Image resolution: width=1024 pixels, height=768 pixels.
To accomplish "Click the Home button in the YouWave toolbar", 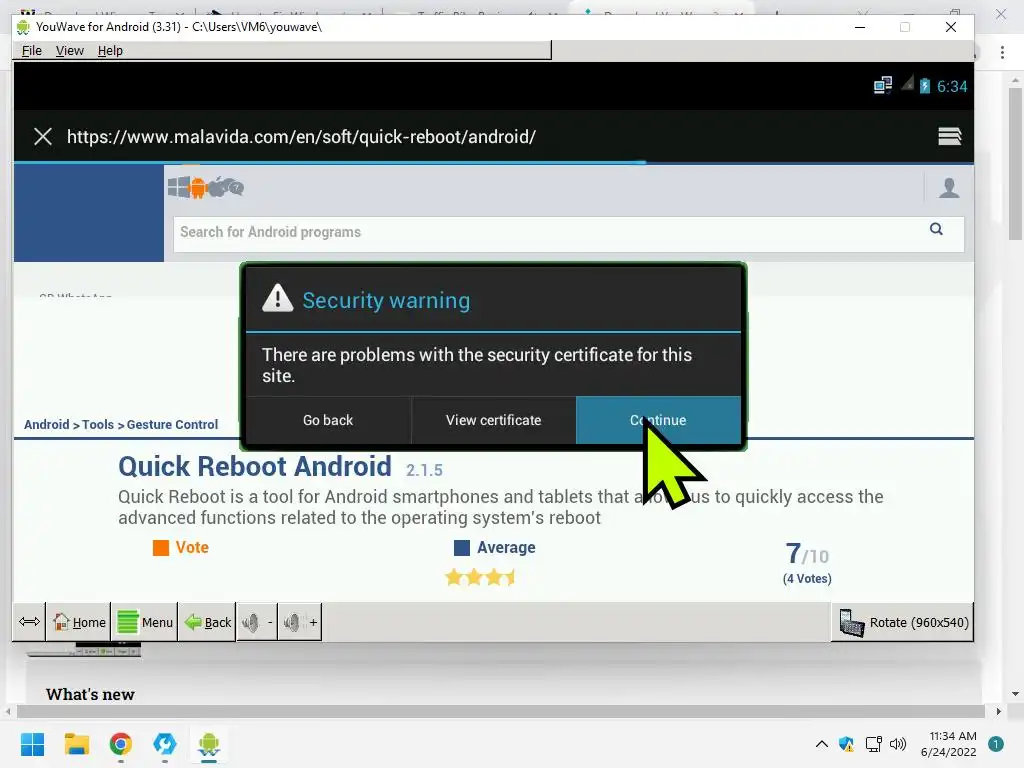I will [79, 622].
